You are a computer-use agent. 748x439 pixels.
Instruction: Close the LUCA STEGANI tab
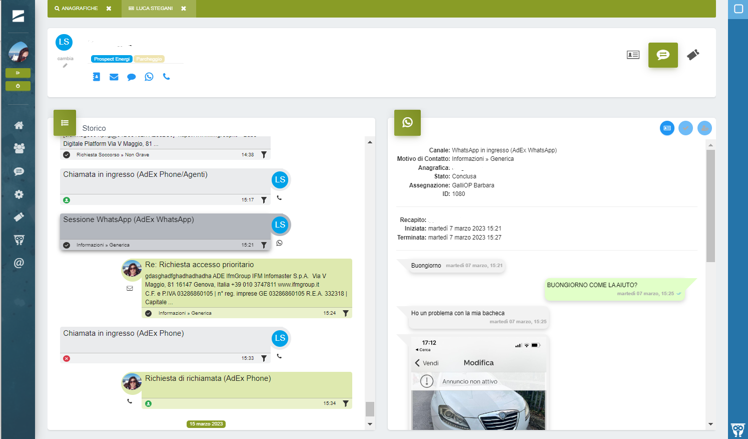click(x=183, y=8)
